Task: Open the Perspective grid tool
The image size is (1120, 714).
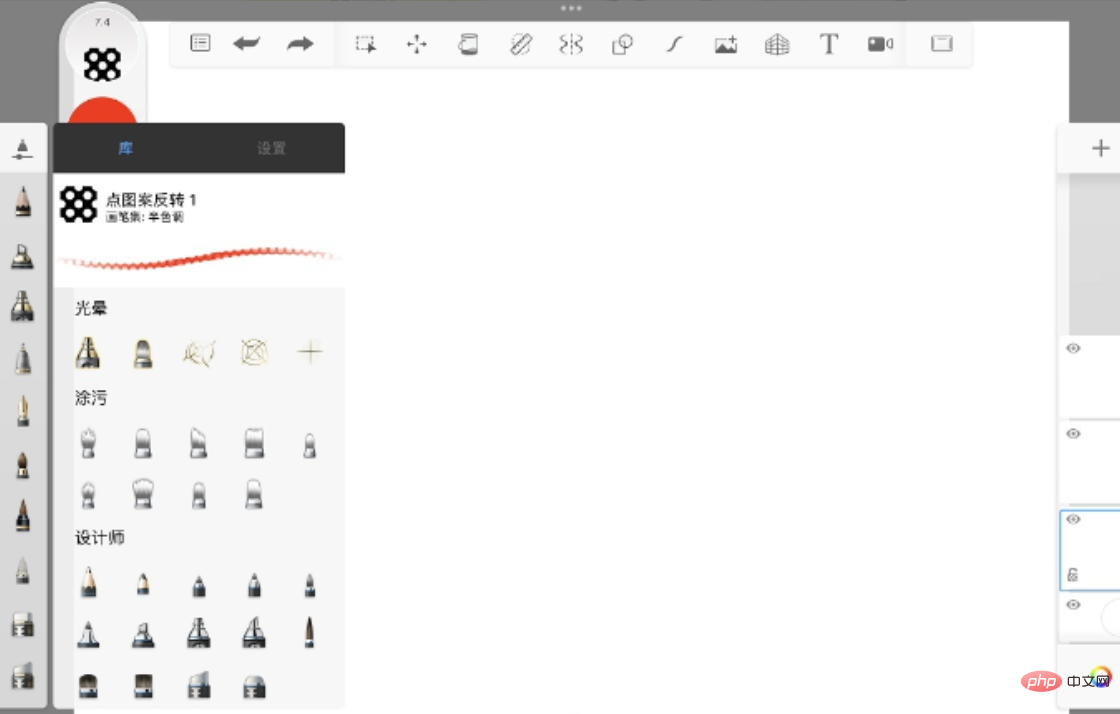Action: [777, 44]
